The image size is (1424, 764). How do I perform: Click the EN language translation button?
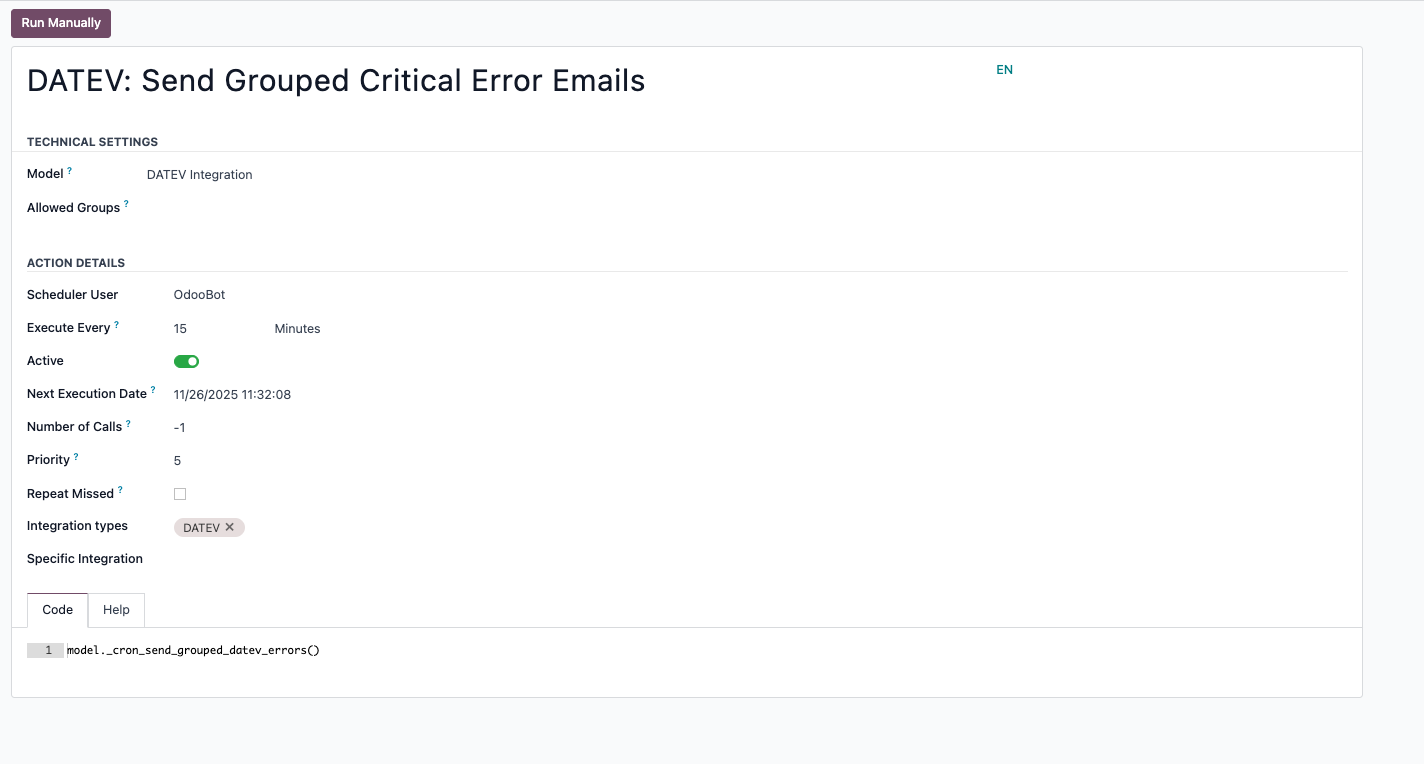tap(1005, 70)
